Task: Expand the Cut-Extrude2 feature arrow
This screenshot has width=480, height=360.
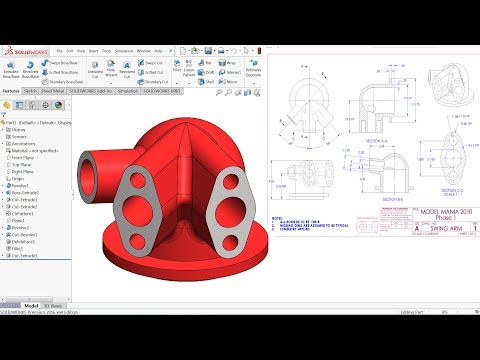Action: (3, 207)
